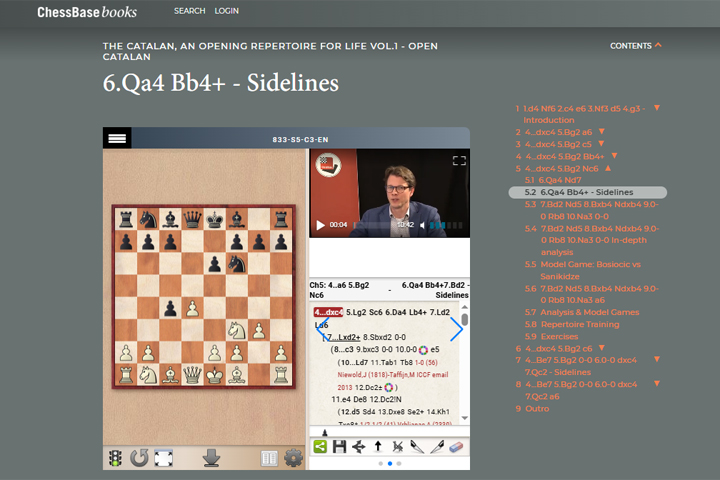Collapse the CONTENTS panel
This screenshot has width=720, height=480.
click(636, 46)
